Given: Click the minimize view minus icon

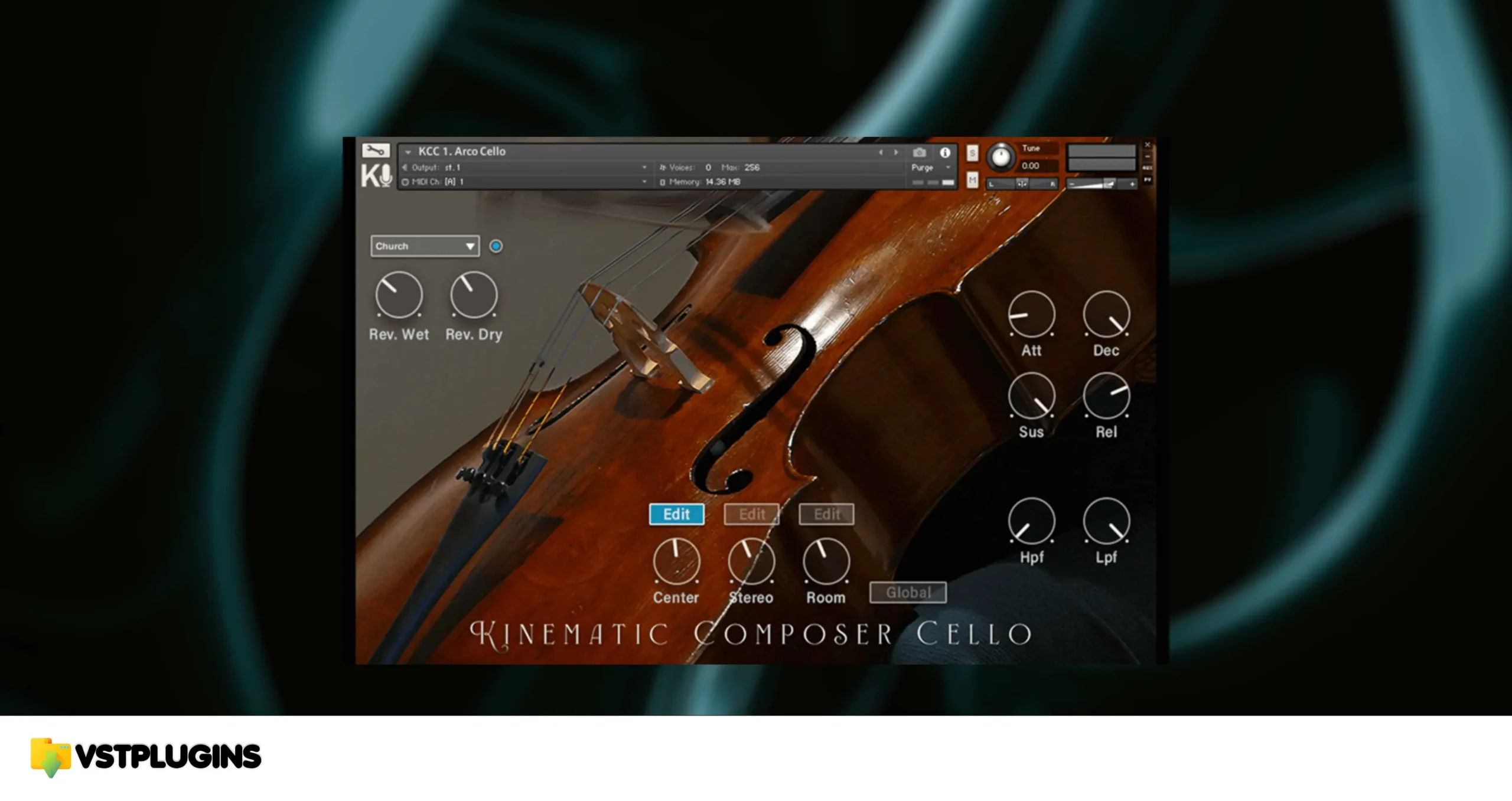Looking at the screenshot, I should pos(1148,156).
